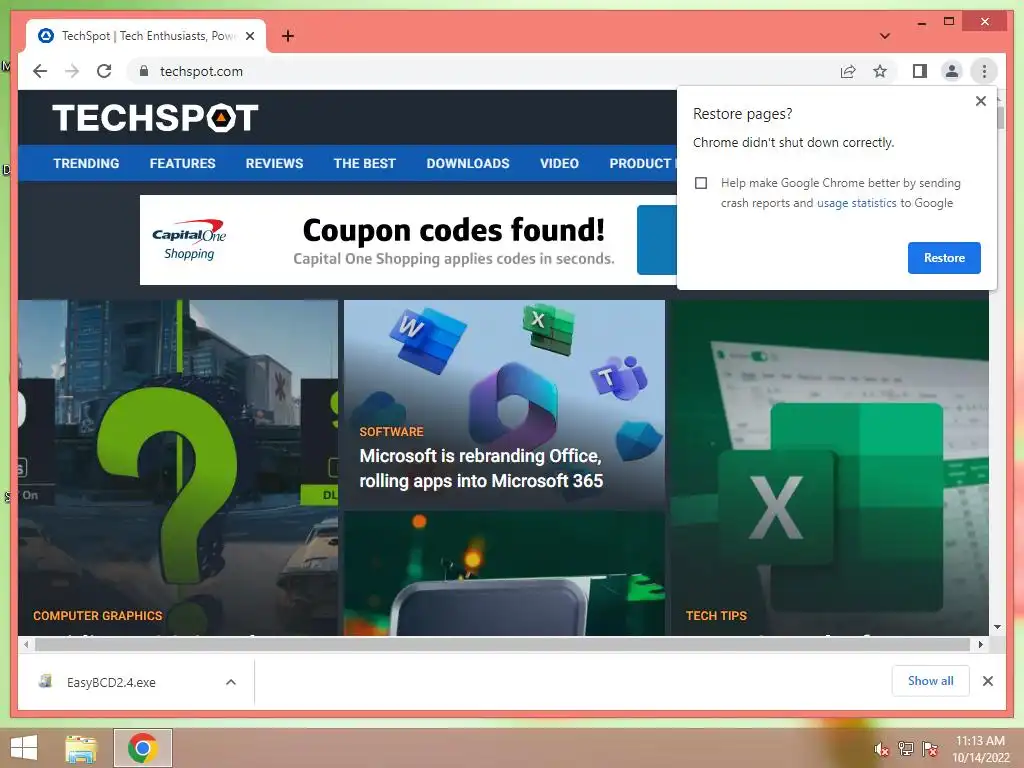Minimize the Chrome window

pyautogui.click(x=921, y=23)
